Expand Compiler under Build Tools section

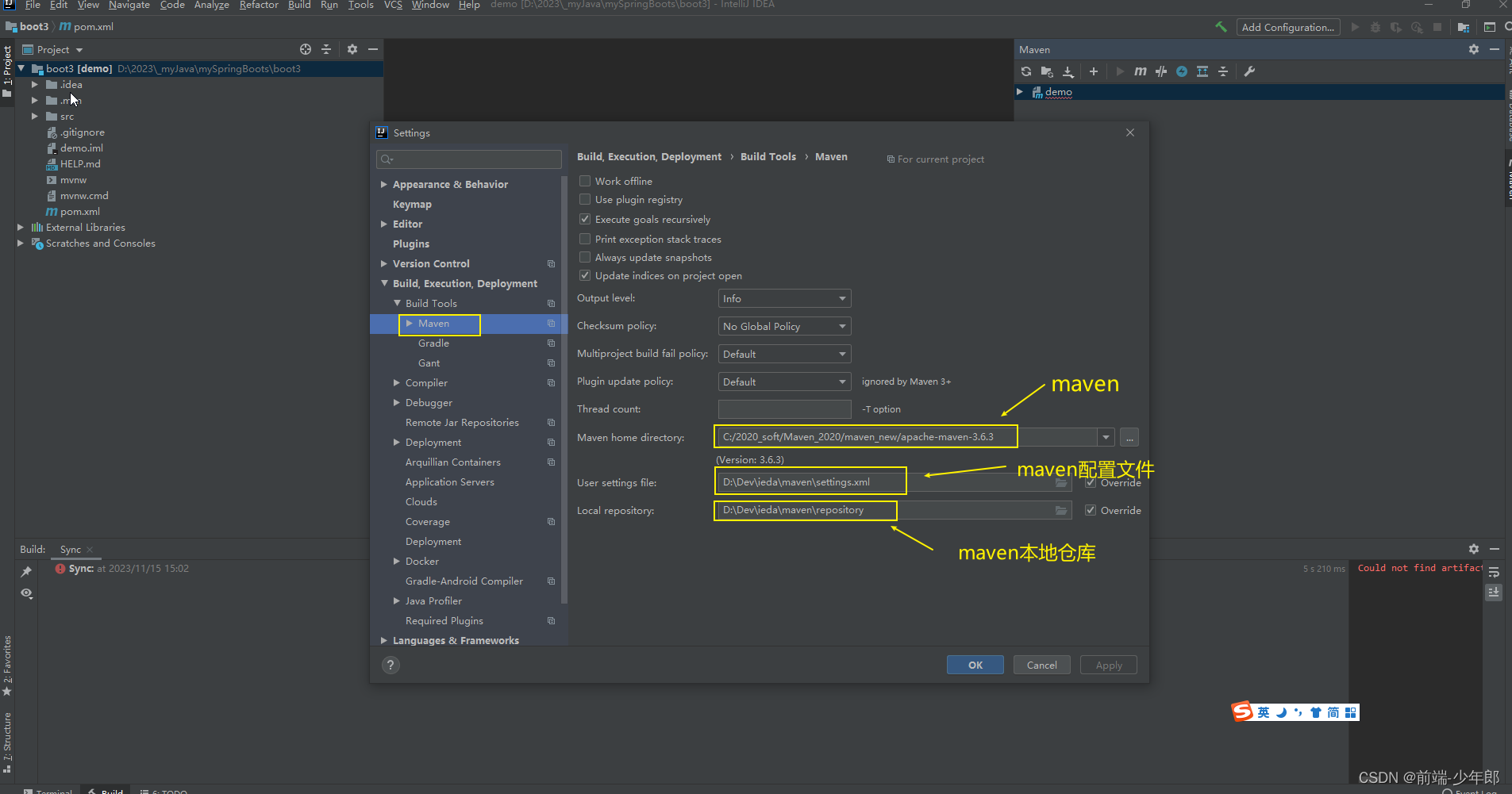397,382
